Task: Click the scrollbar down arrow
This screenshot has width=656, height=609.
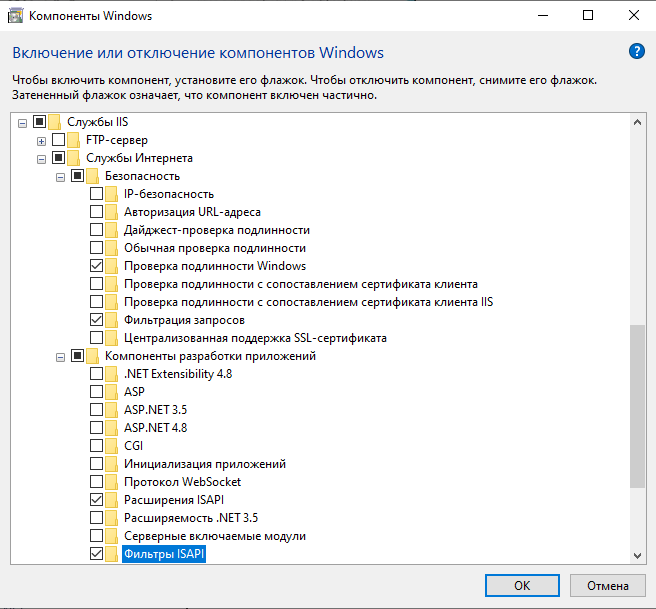Action: pyautogui.click(x=636, y=555)
